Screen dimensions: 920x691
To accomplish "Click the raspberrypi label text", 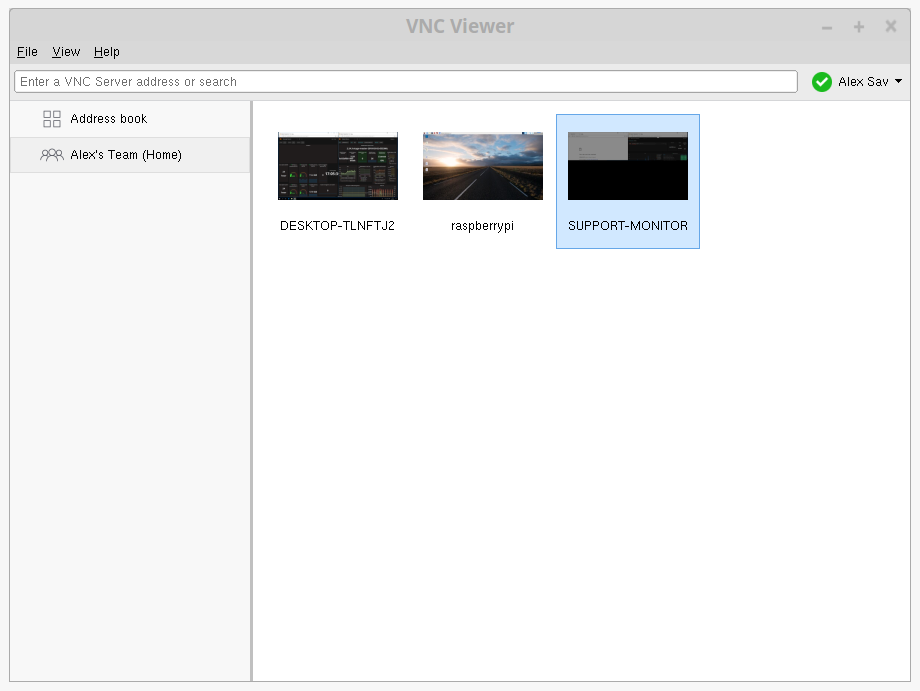I will tap(482, 226).
